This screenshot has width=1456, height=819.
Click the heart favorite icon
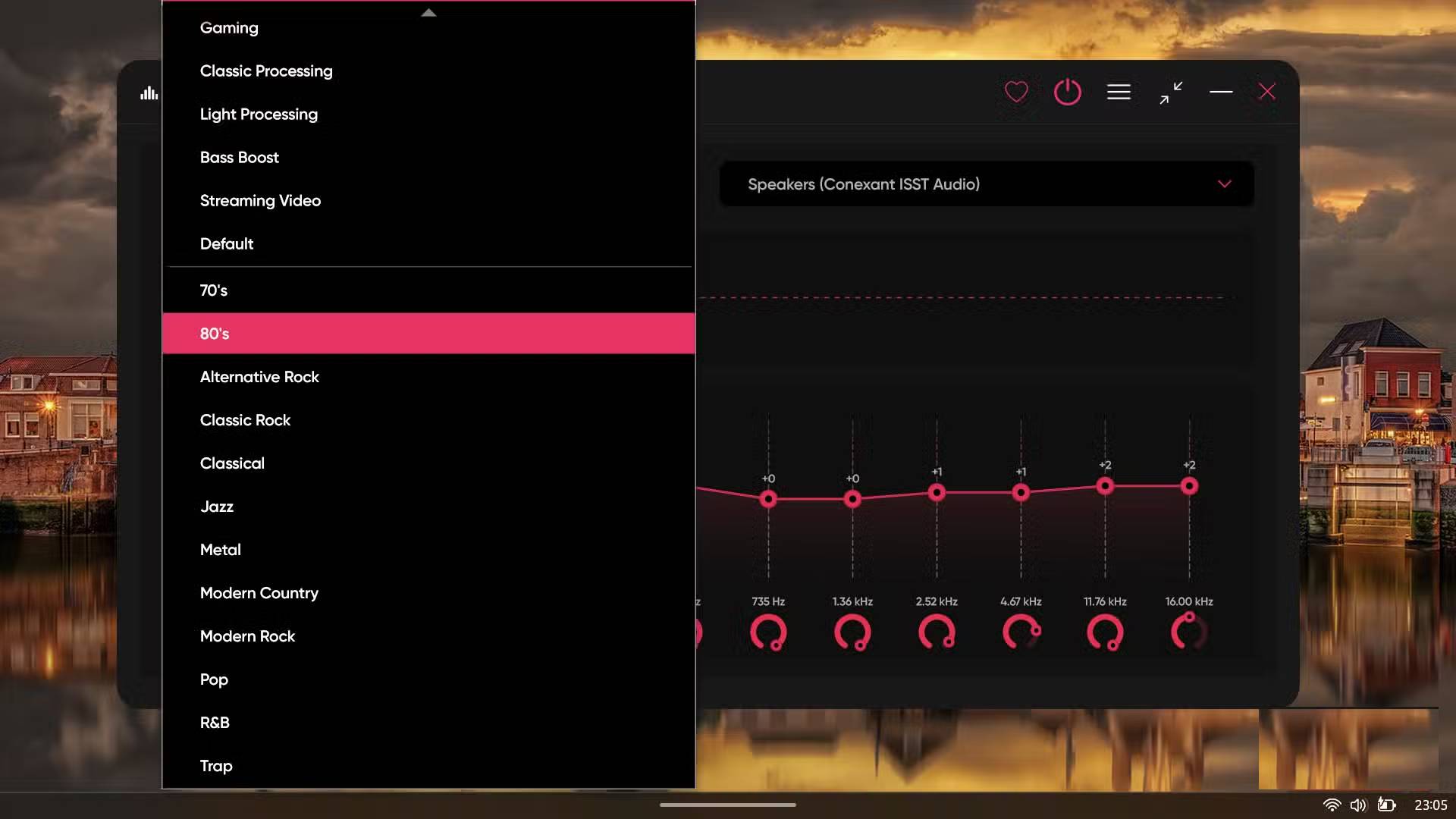point(1016,92)
